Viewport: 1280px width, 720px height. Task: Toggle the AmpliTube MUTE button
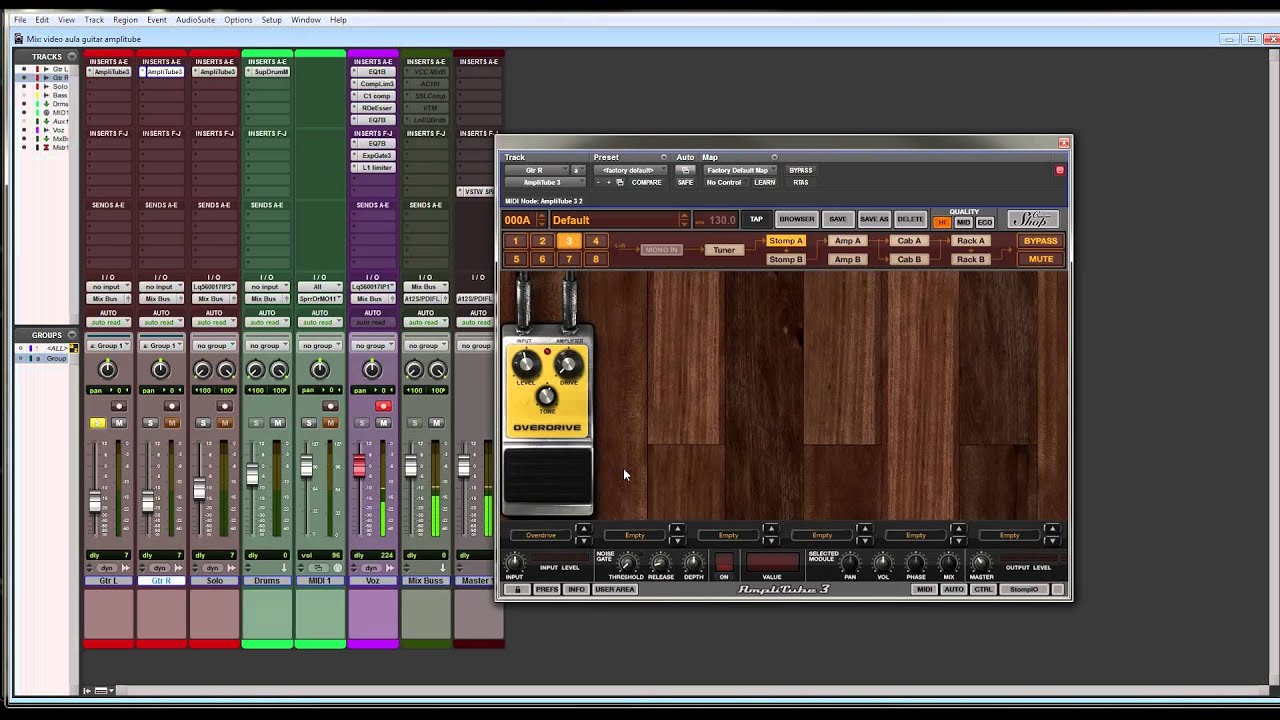(1041, 260)
